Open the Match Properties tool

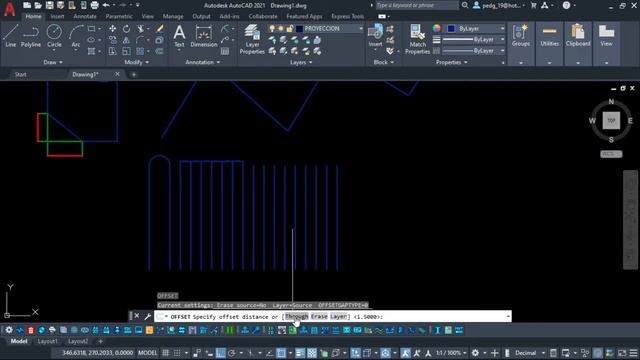pyautogui.click(x=417, y=39)
